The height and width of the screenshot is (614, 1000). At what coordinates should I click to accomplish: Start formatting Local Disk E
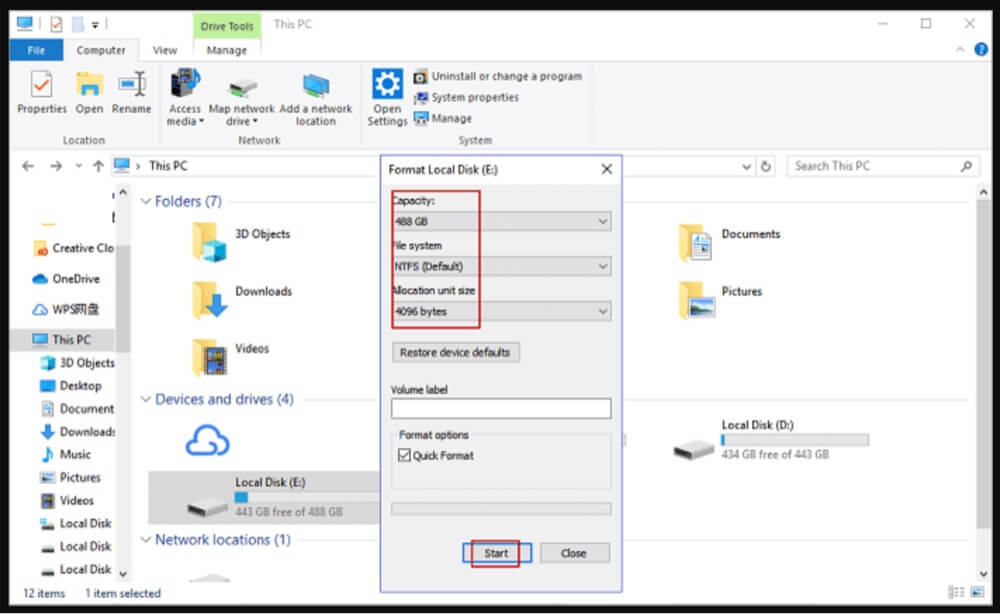[496, 552]
